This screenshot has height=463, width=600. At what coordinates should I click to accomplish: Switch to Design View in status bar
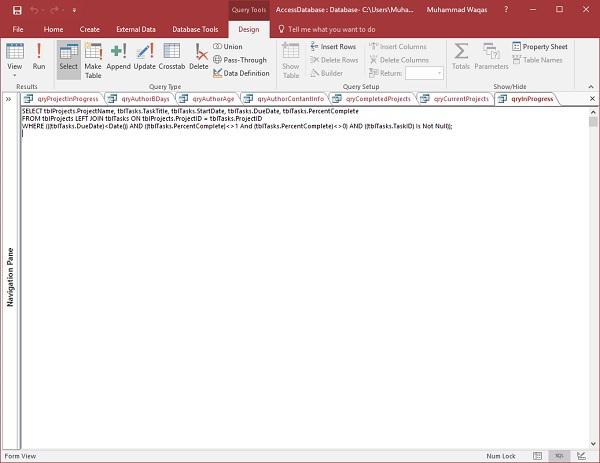click(582, 456)
